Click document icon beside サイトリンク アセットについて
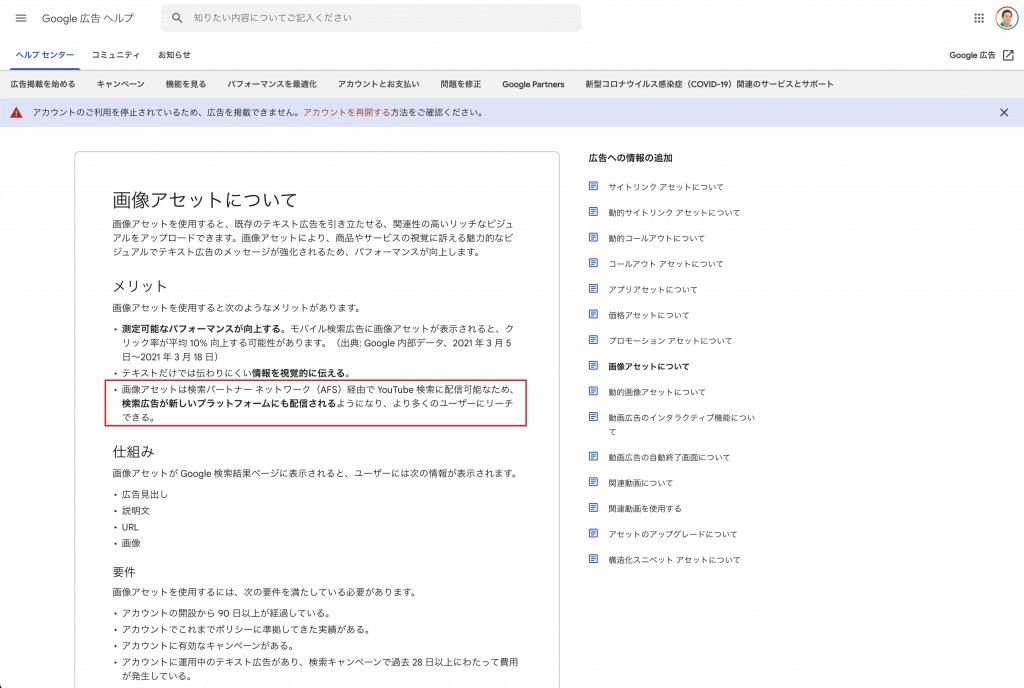The image size is (1024, 688). 593,186
